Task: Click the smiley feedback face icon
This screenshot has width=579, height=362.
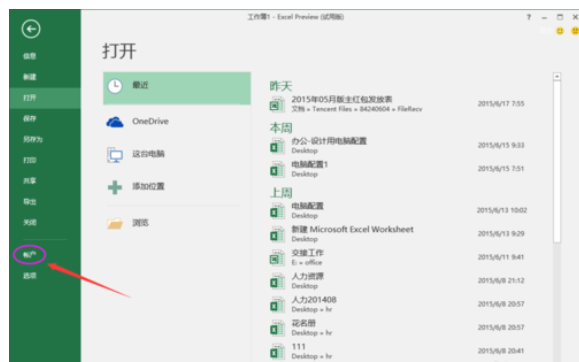Action: click(560, 31)
